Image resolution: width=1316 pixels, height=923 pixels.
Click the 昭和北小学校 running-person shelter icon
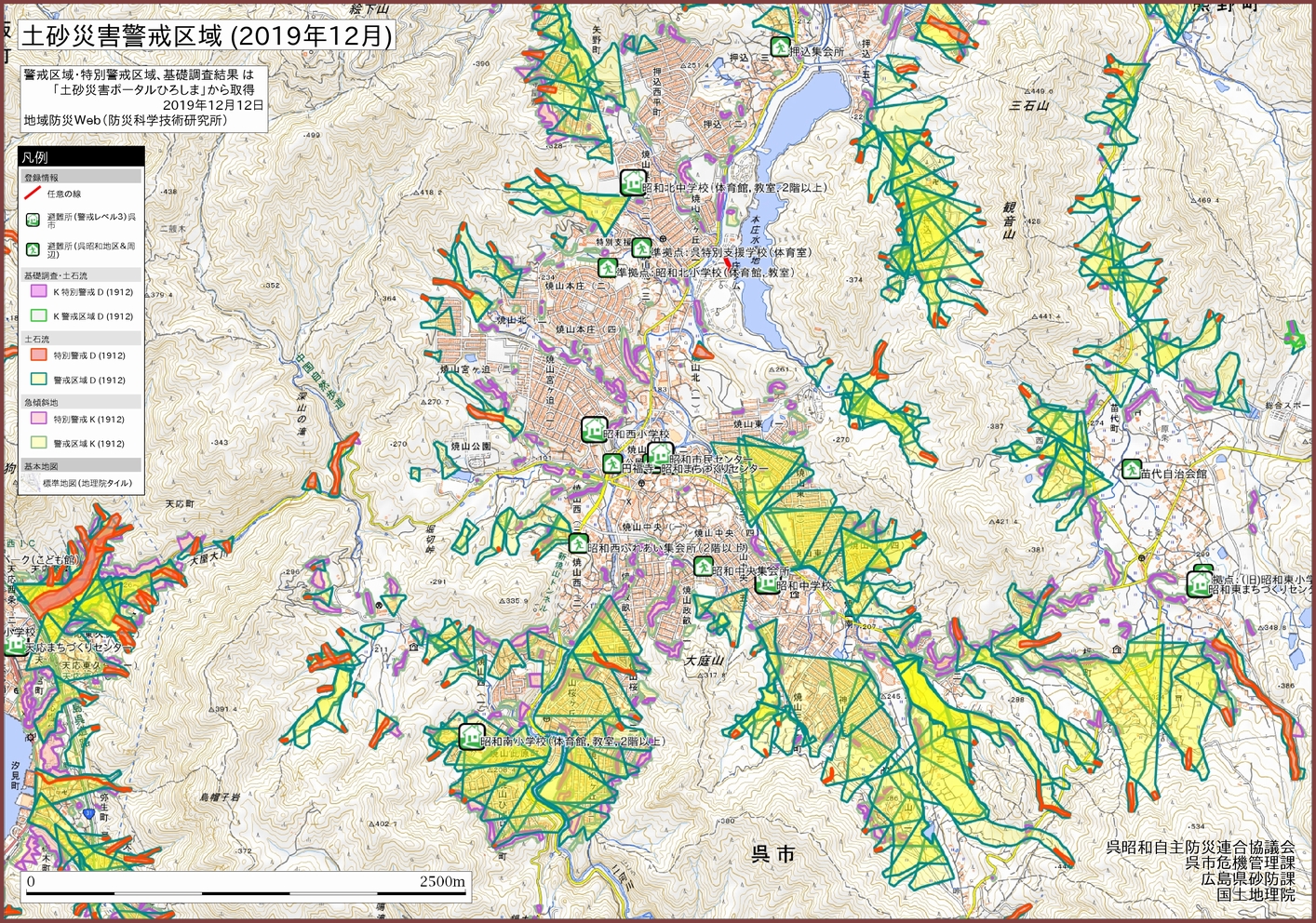pos(607,270)
